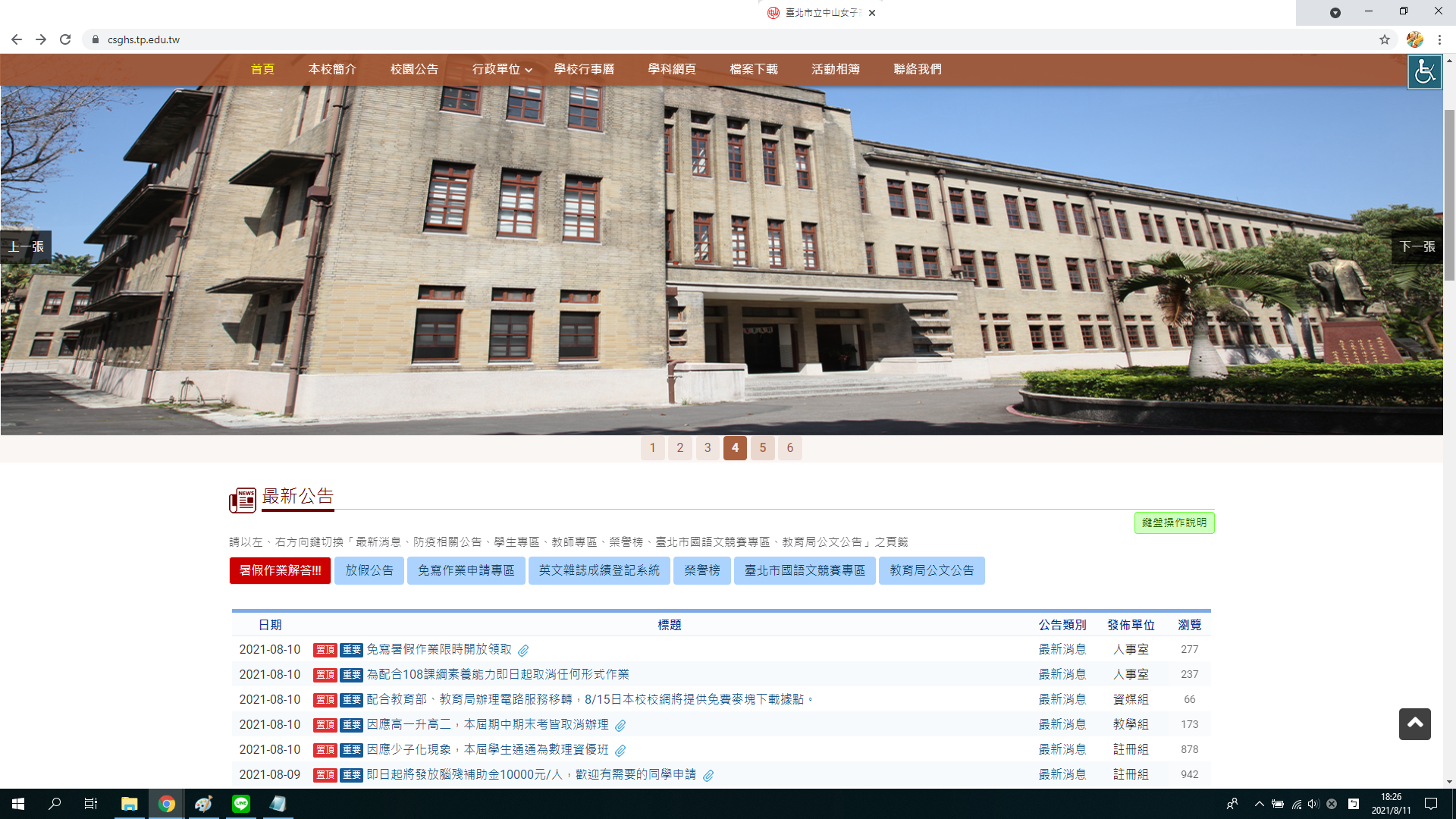Image resolution: width=1456 pixels, height=819 pixels.
Task: Switch to slide 5 of carousel
Action: (762, 447)
